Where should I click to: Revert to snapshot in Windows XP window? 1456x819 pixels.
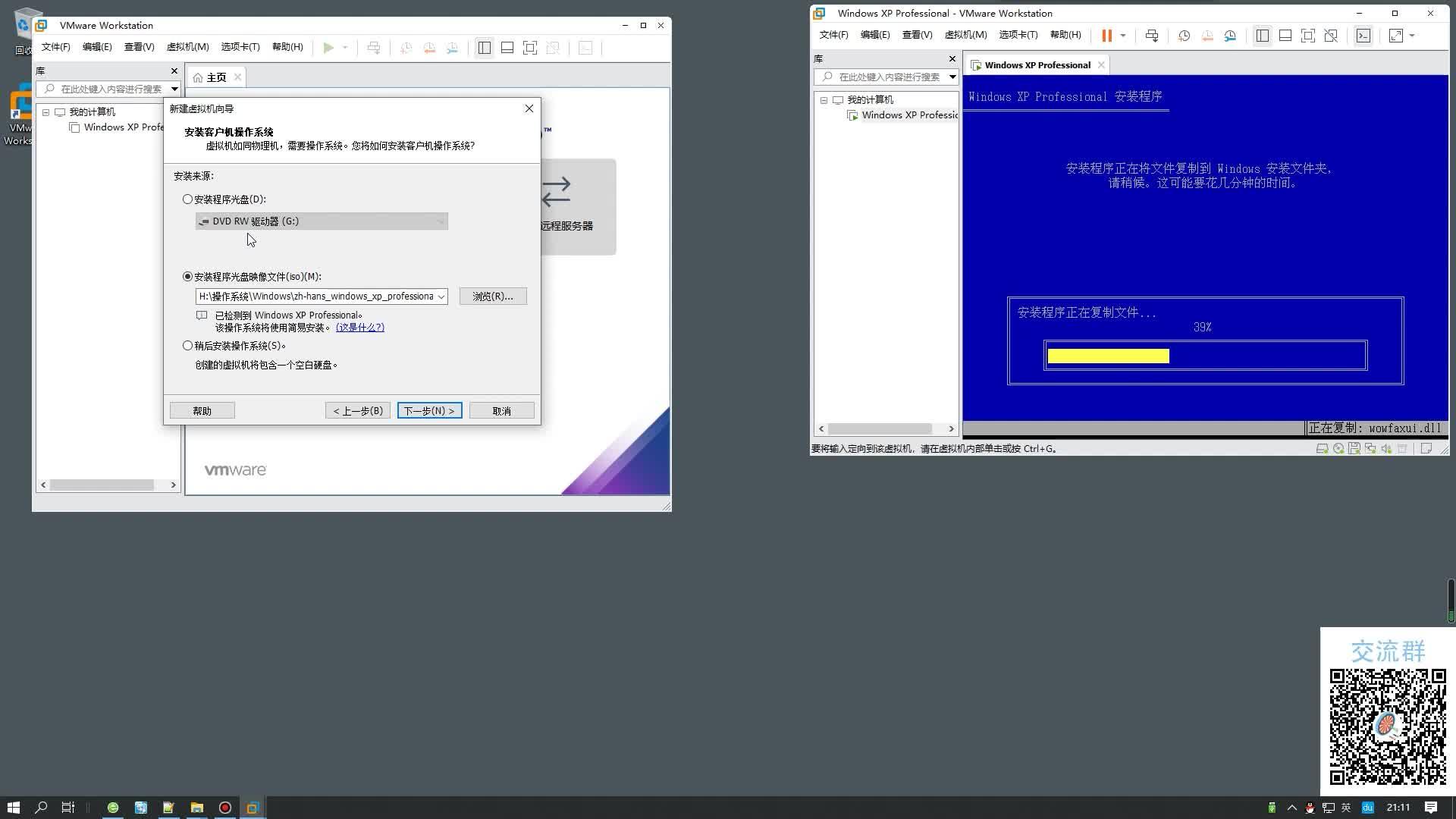1207,36
